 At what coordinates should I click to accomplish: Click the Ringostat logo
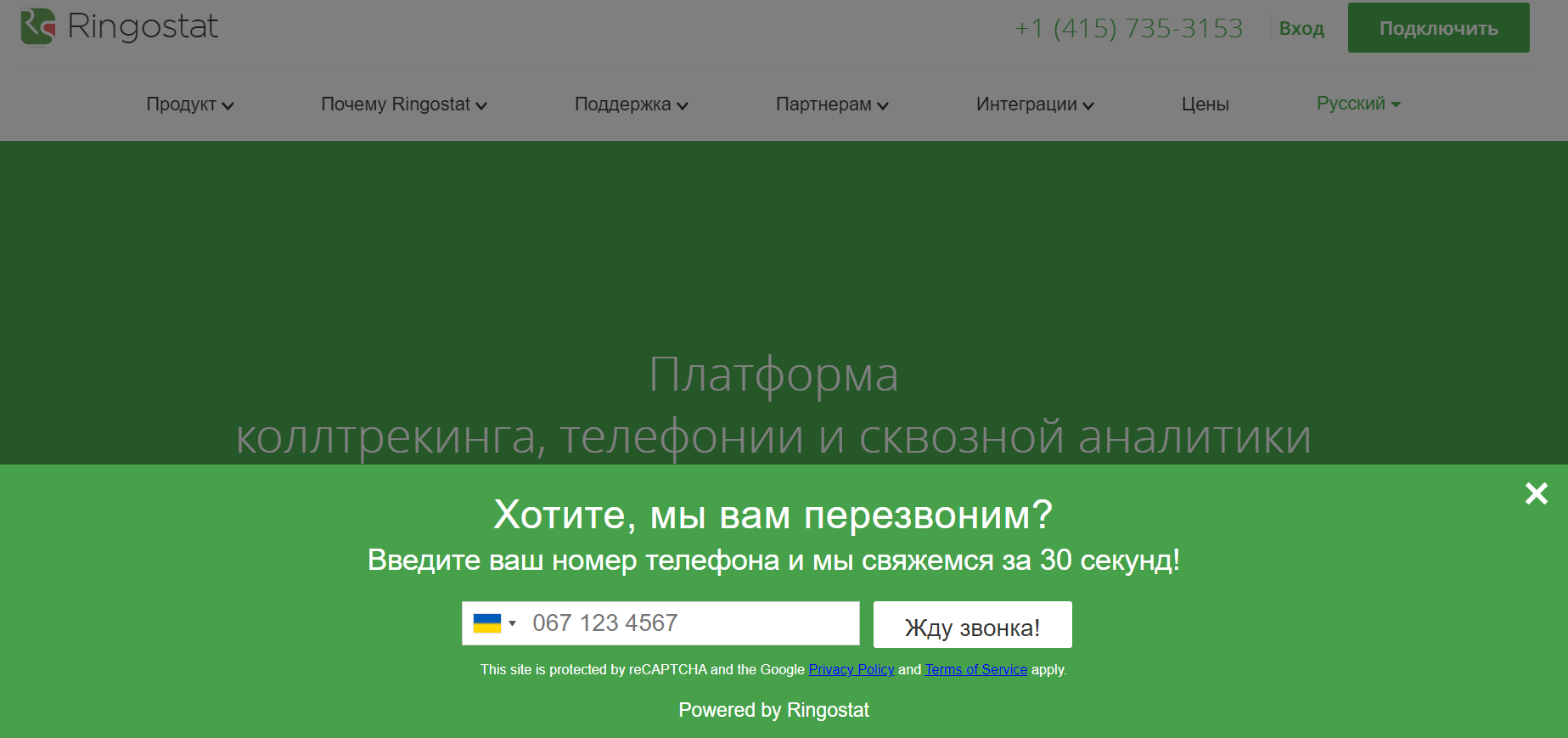119,26
